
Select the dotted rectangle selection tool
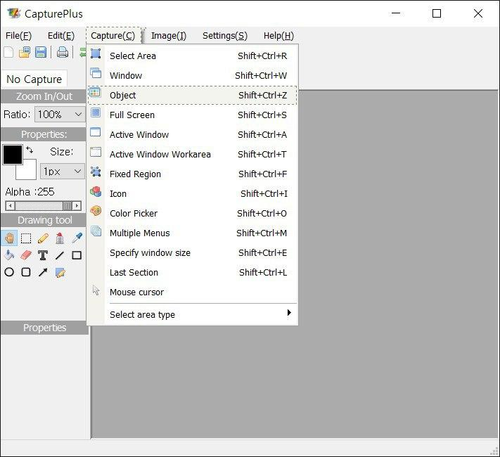26,238
